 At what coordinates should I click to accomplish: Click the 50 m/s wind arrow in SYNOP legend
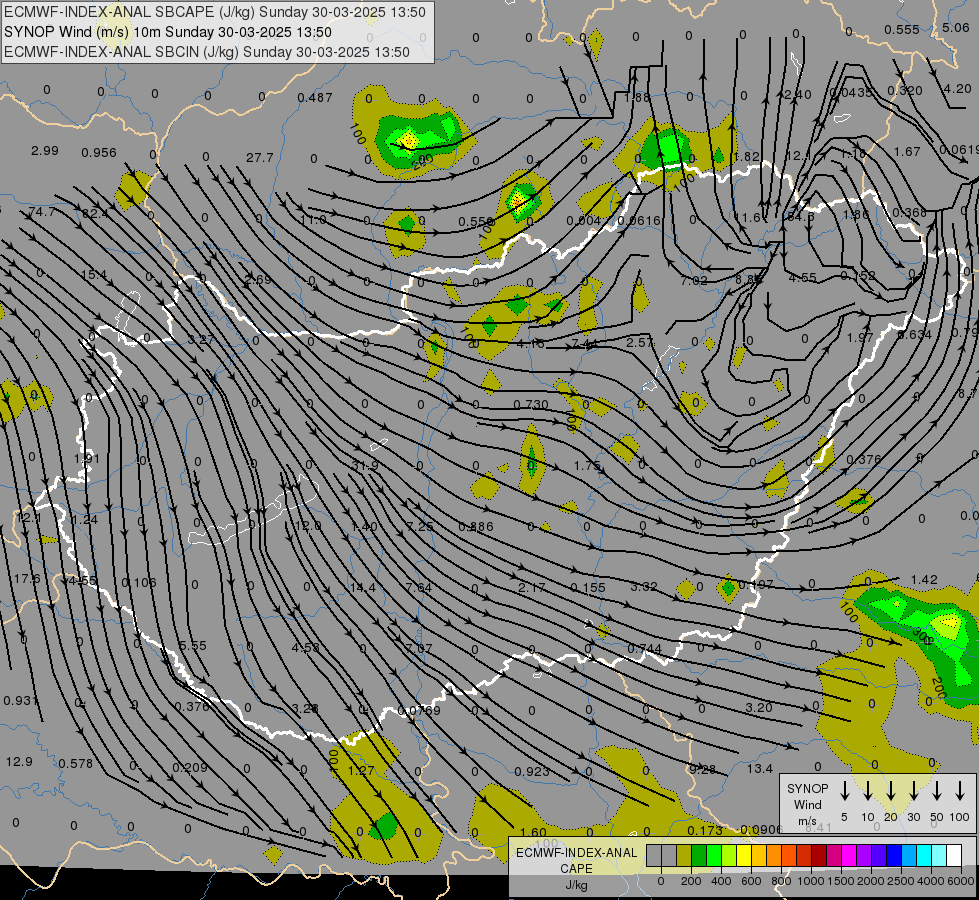[937, 791]
